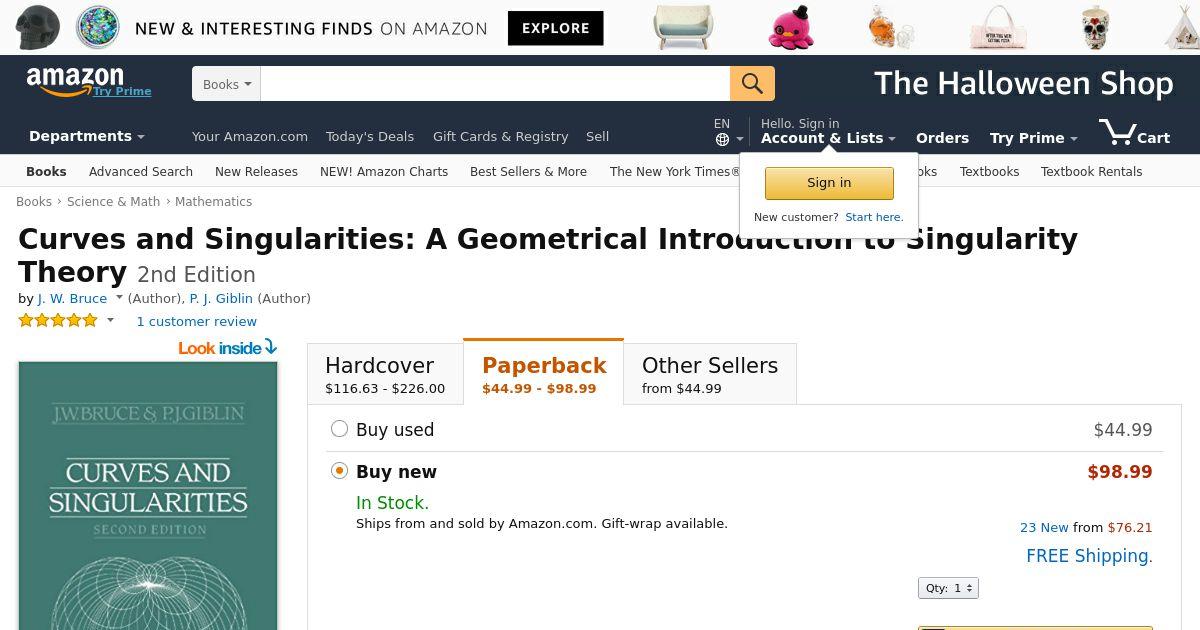Click the five-star rating icons

pos(58,321)
